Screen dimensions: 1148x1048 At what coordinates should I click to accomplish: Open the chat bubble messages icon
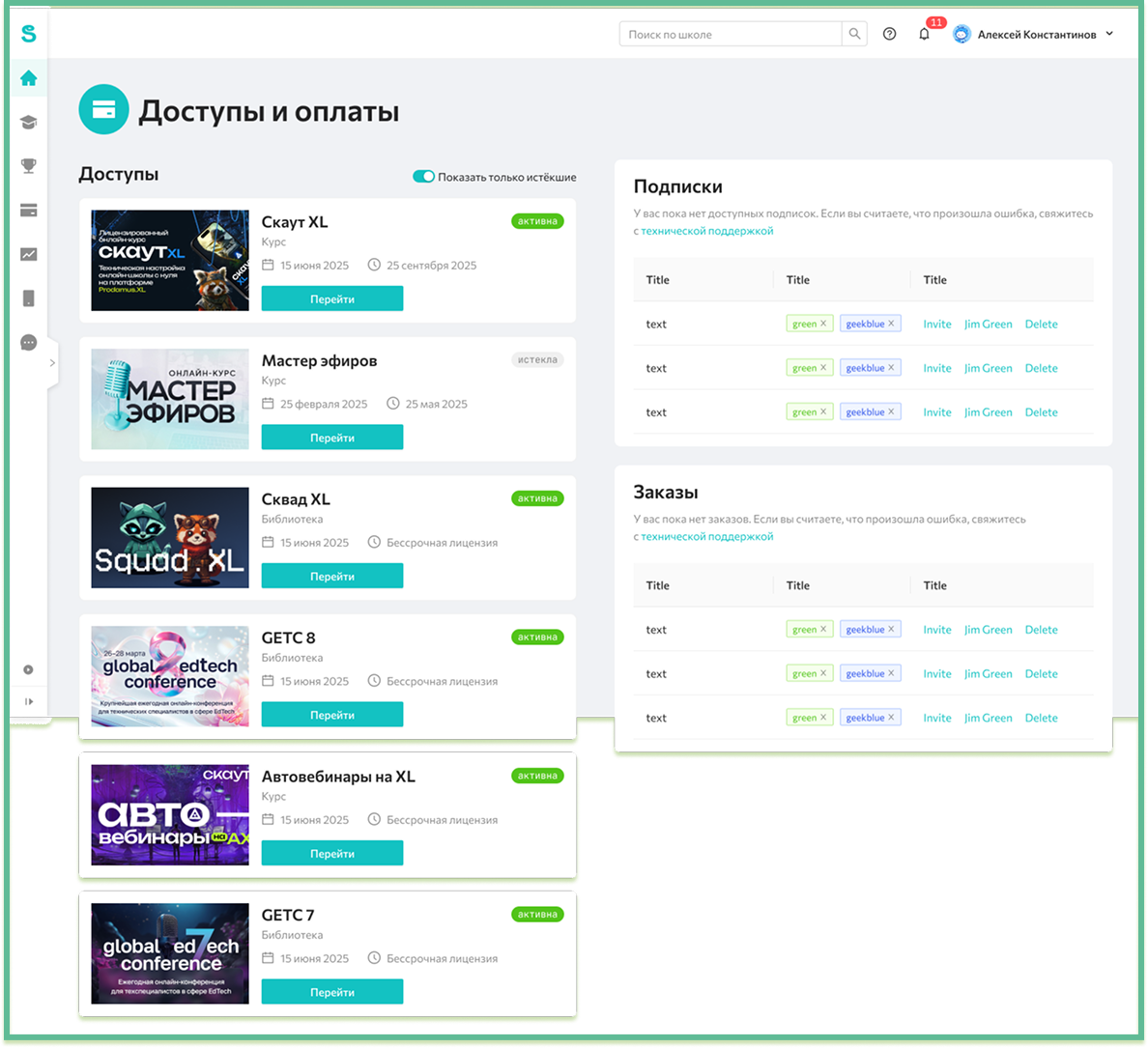click(x=29, y=343)
